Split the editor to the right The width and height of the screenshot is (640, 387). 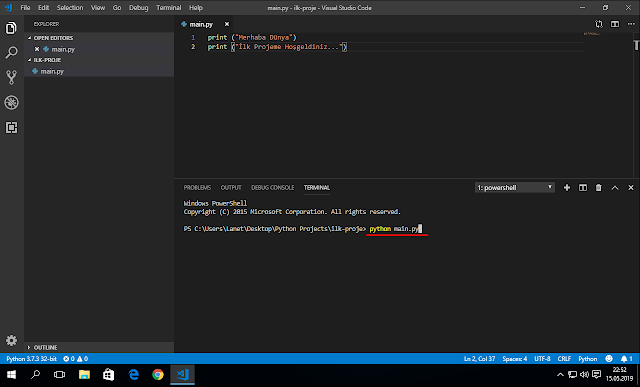[615, 24]
